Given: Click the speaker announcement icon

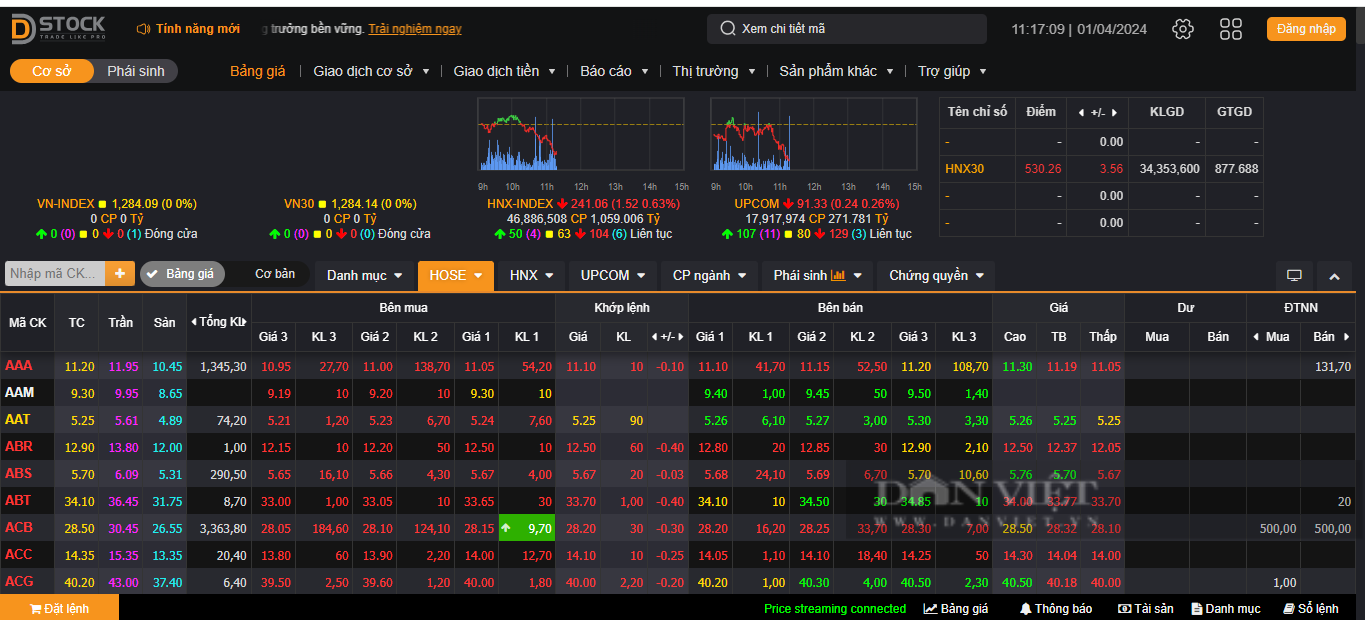Looking at the screenshot, I should coord(143,29).
